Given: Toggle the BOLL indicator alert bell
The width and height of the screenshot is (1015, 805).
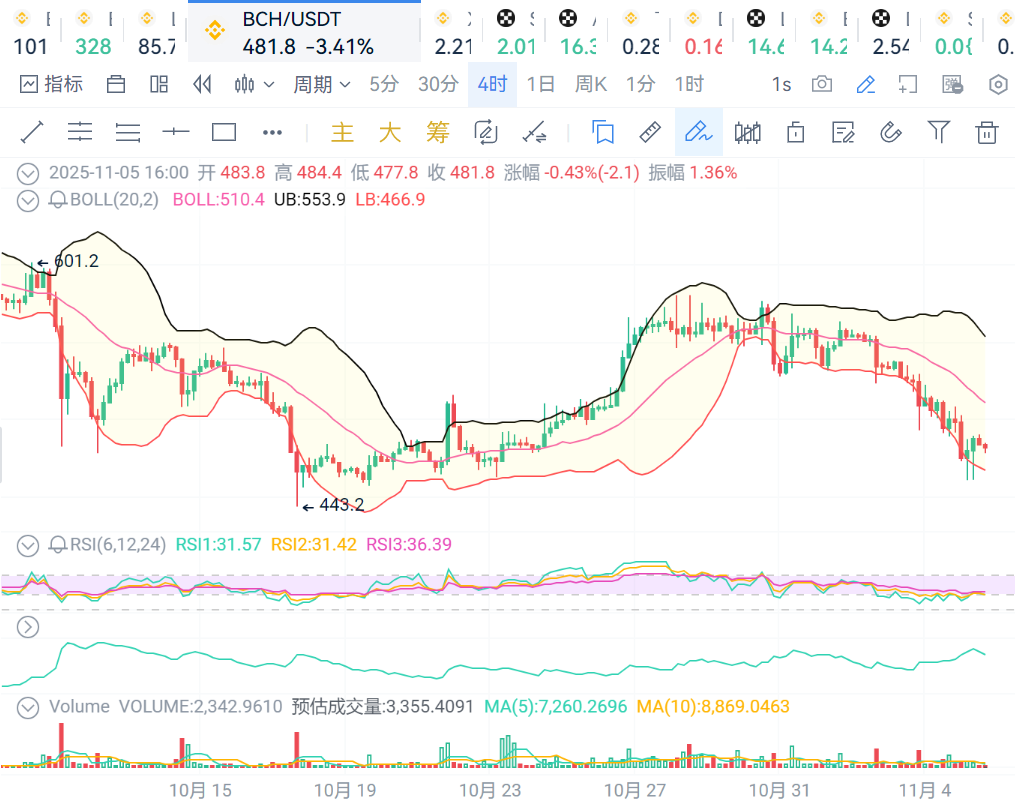Looking at the screenshot, I should click(58, 200).
